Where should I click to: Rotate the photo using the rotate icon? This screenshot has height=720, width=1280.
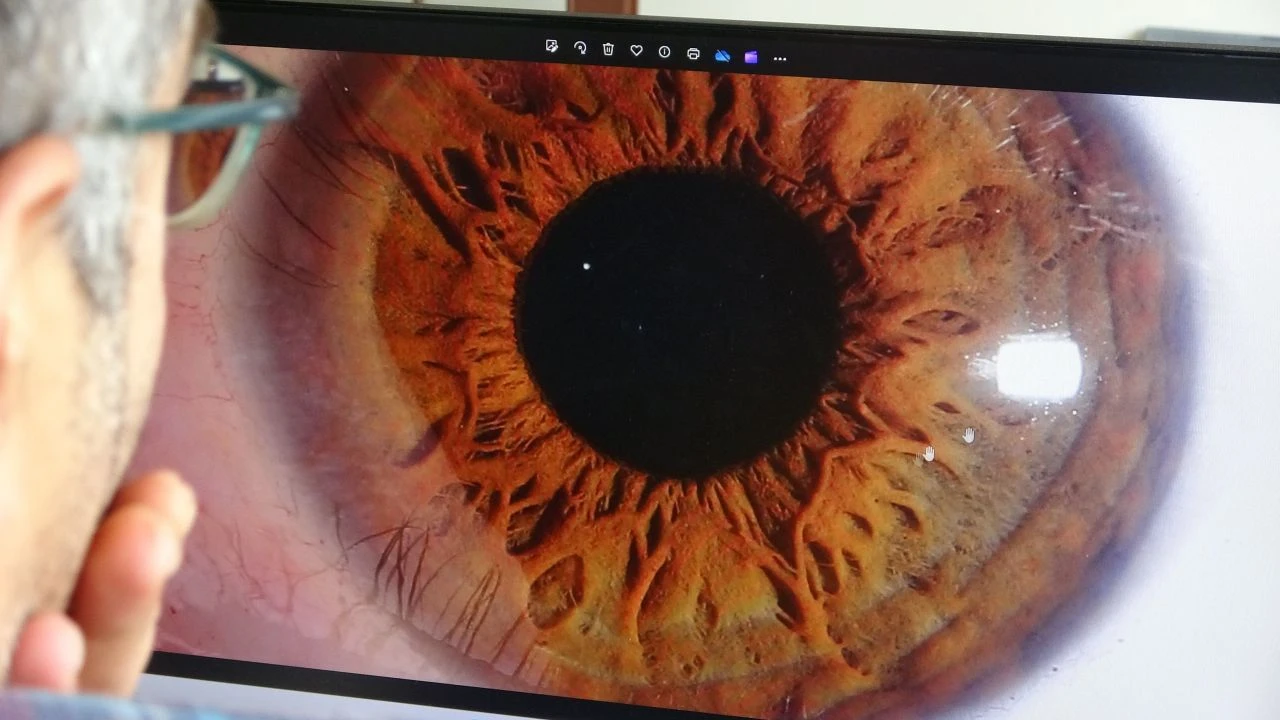(x=580, y=48)
